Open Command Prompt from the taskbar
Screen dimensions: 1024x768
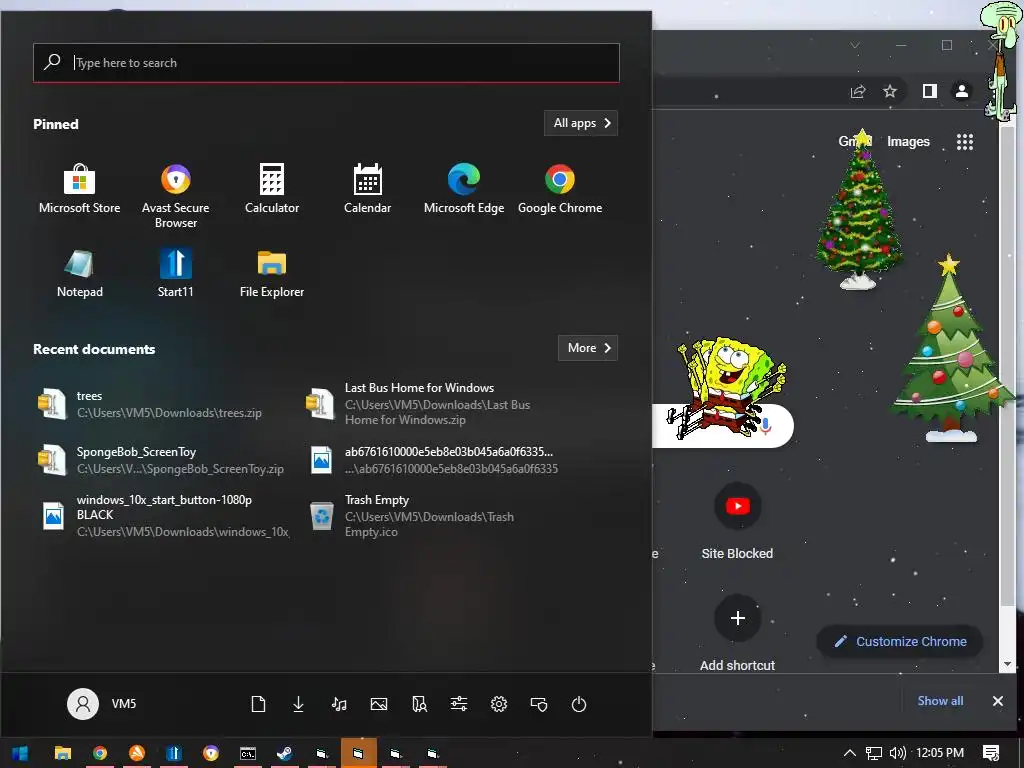(248, 753)
